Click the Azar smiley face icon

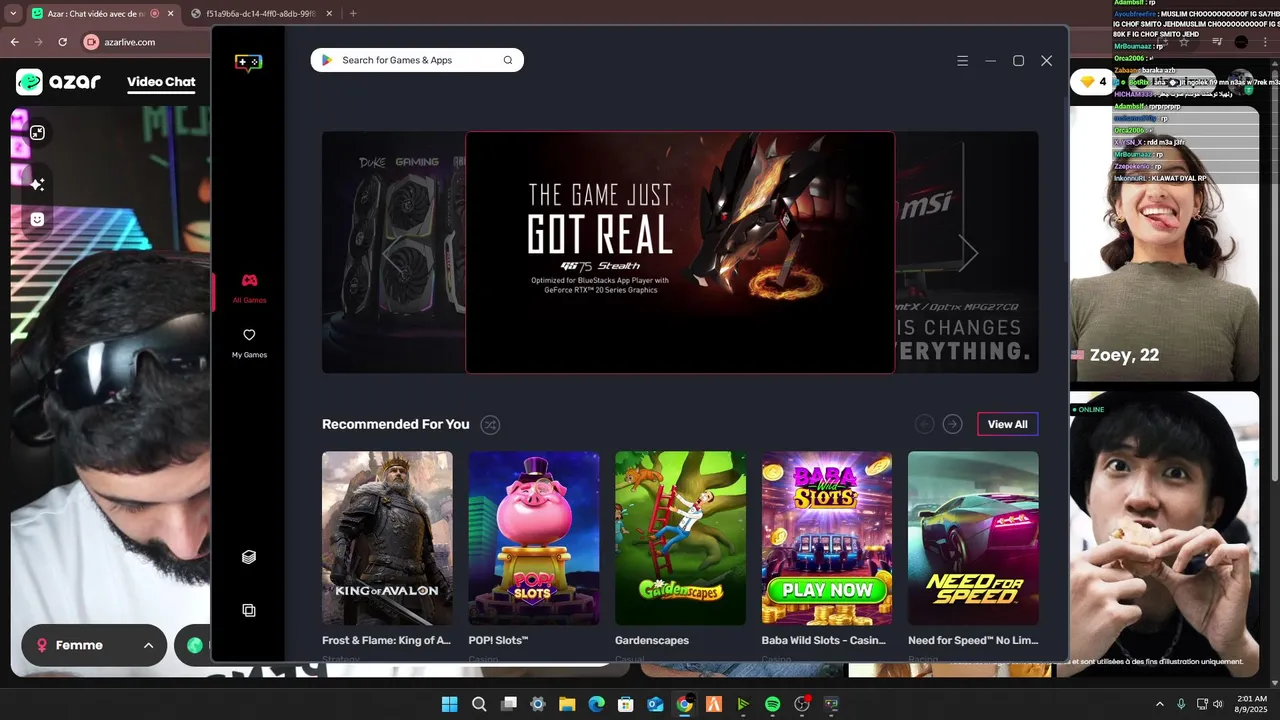tap(37, 219)
